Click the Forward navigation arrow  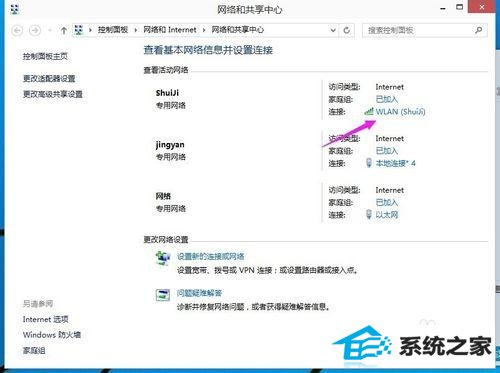pos(35,31)
